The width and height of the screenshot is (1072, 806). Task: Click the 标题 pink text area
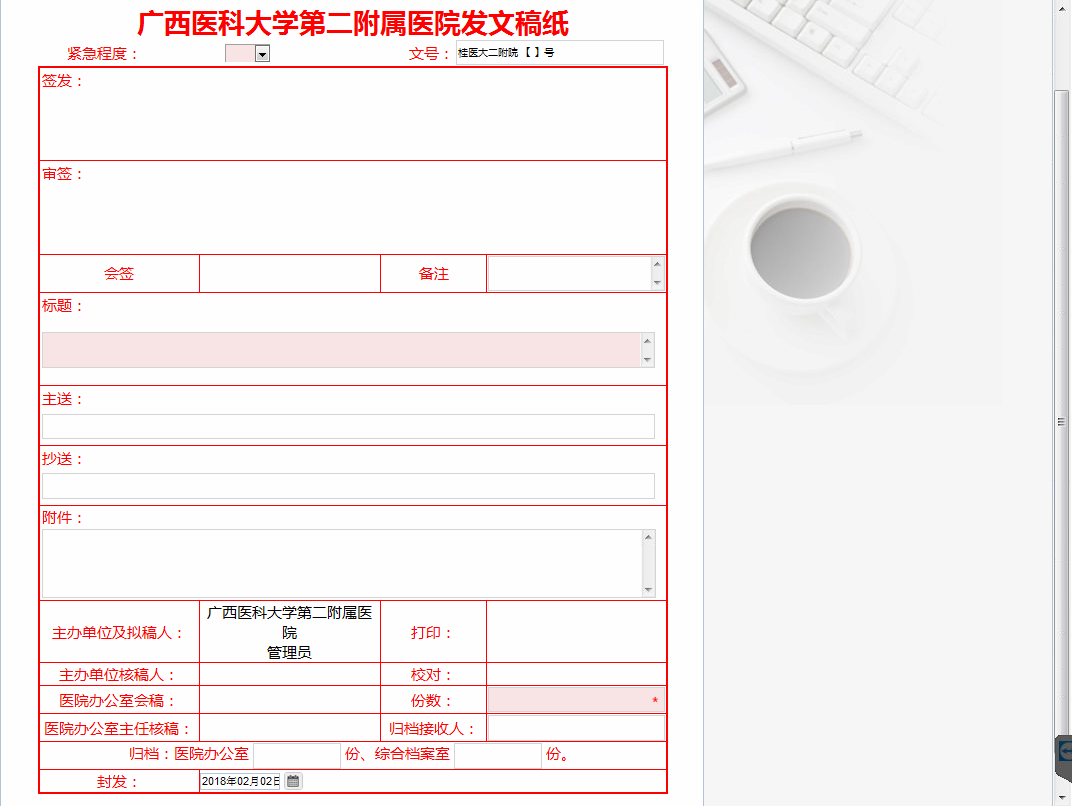pyautogui.click(x=341, y=350)
